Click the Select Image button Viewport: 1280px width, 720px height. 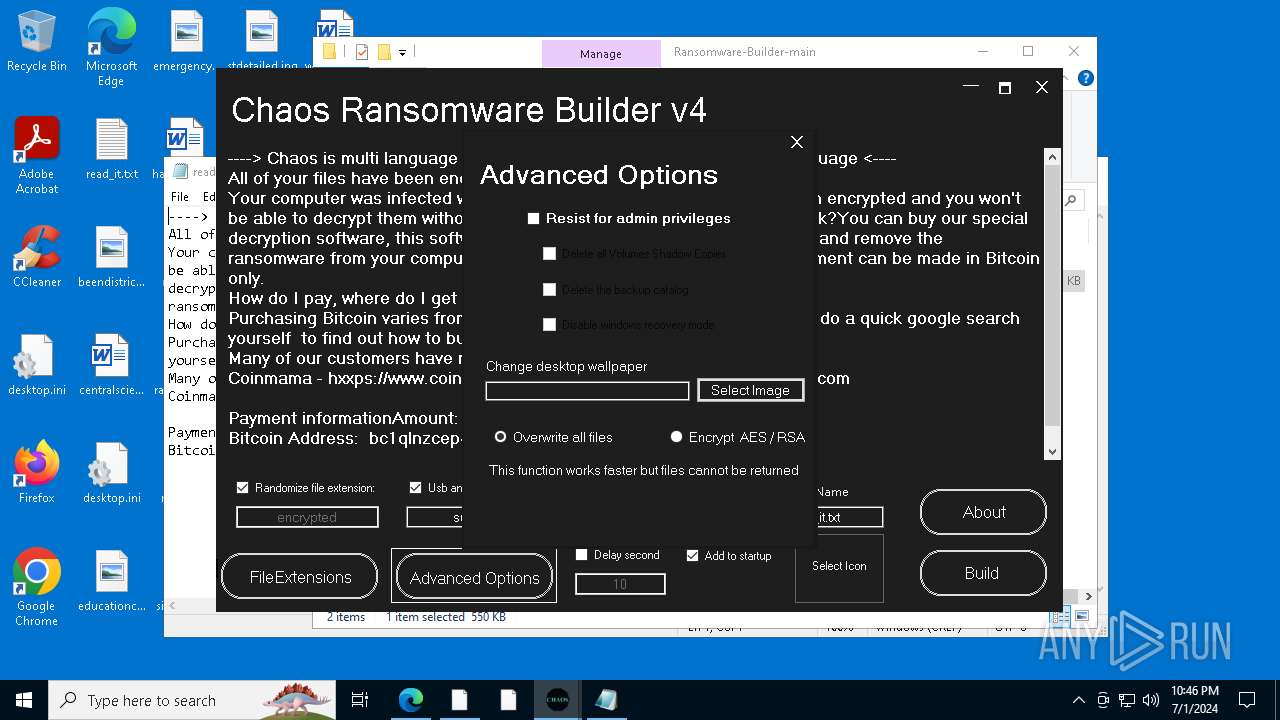click(750, 390)
